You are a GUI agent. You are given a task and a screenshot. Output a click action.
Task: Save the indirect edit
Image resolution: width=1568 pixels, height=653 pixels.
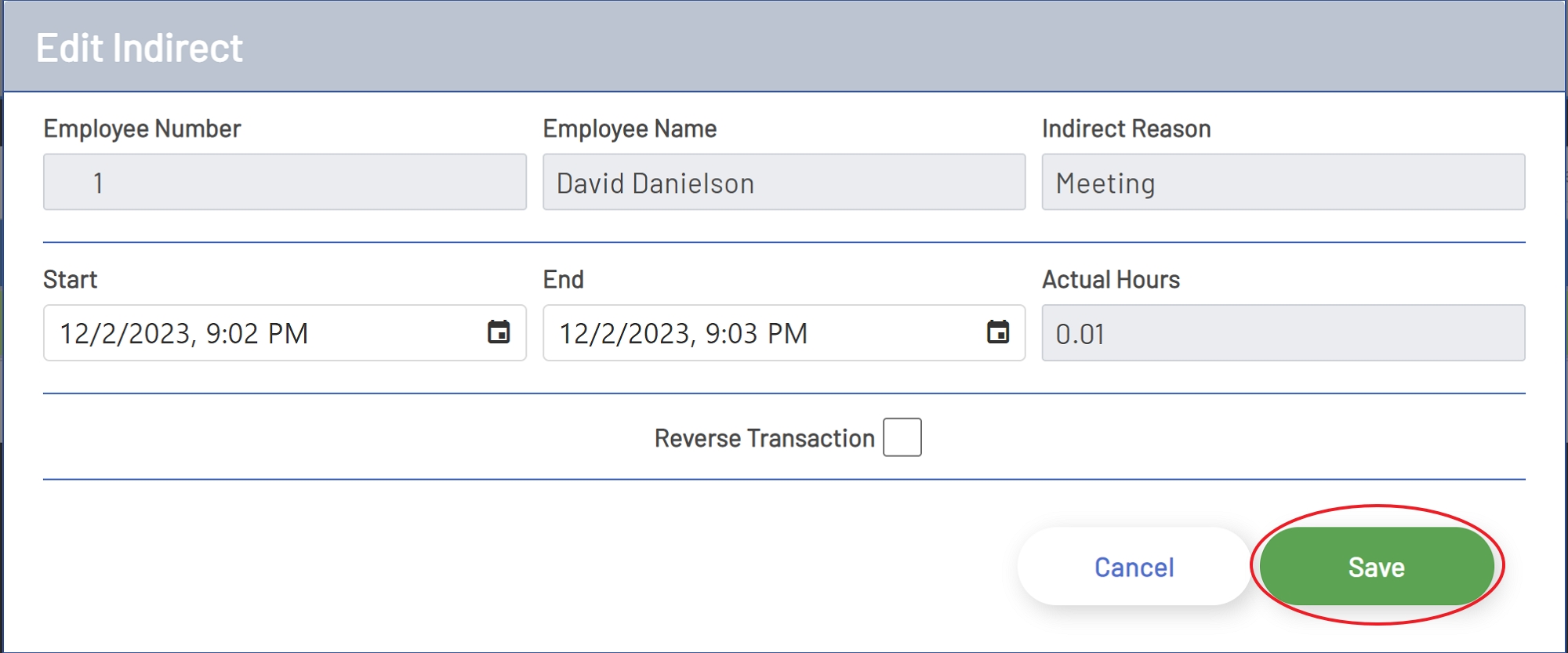[x=1377, y=566]
